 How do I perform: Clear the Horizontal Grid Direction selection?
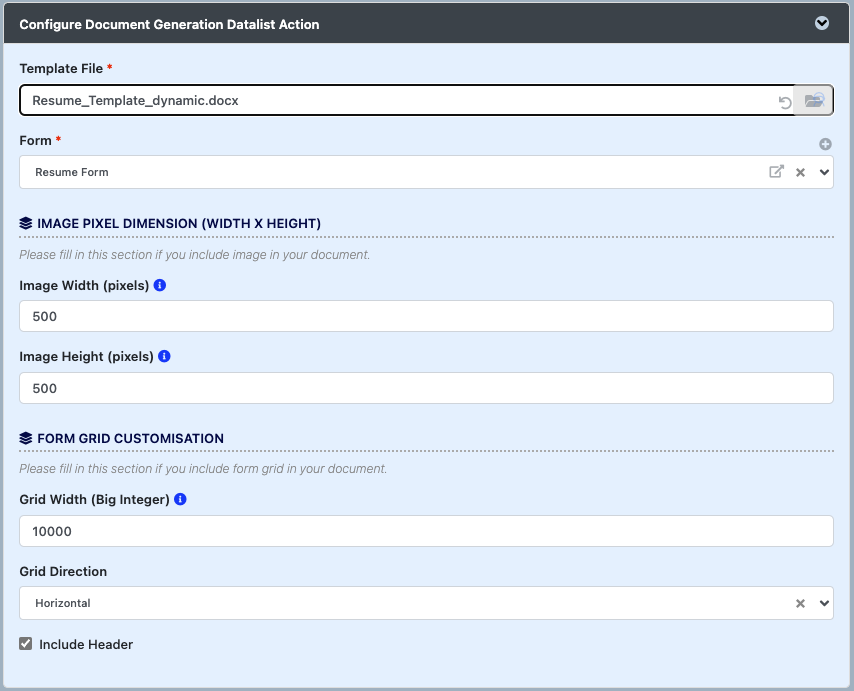(x=800, y=604)
